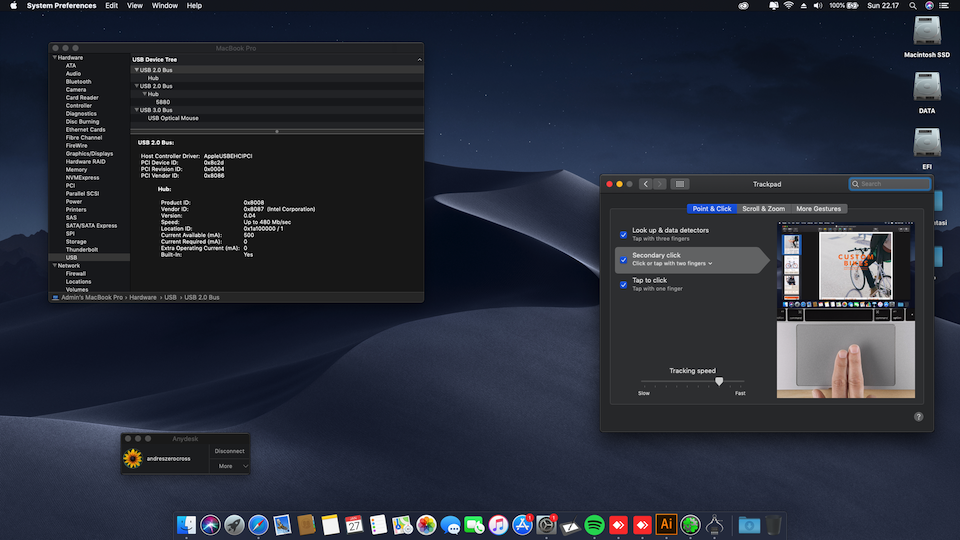
Task: Open FaceTime green icon in Dock
Action: (474, 525)
